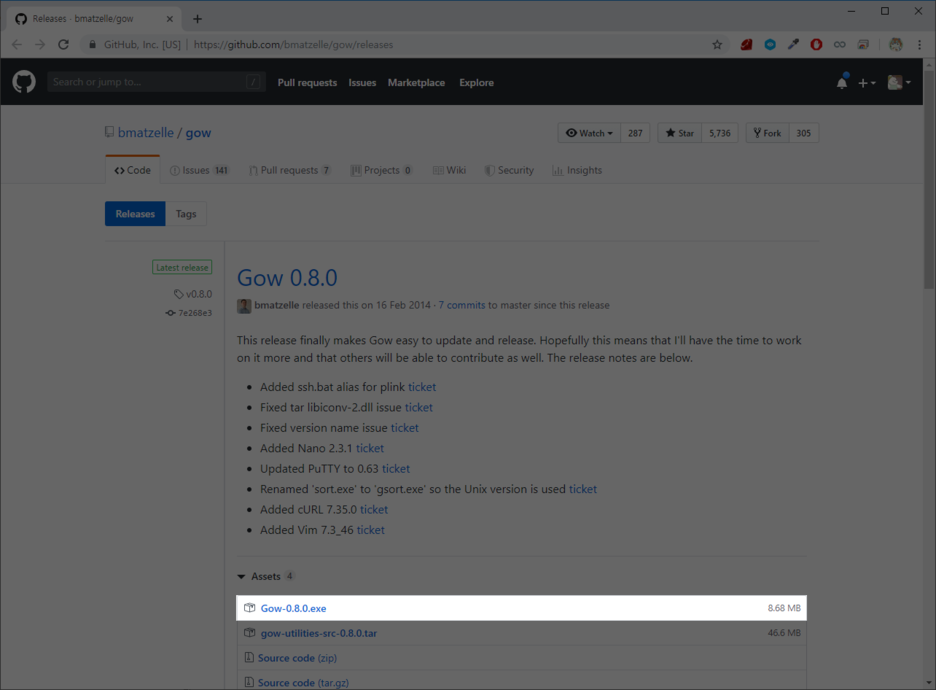
Task: Bookmark page with star icon
Action: coord(718,45)
